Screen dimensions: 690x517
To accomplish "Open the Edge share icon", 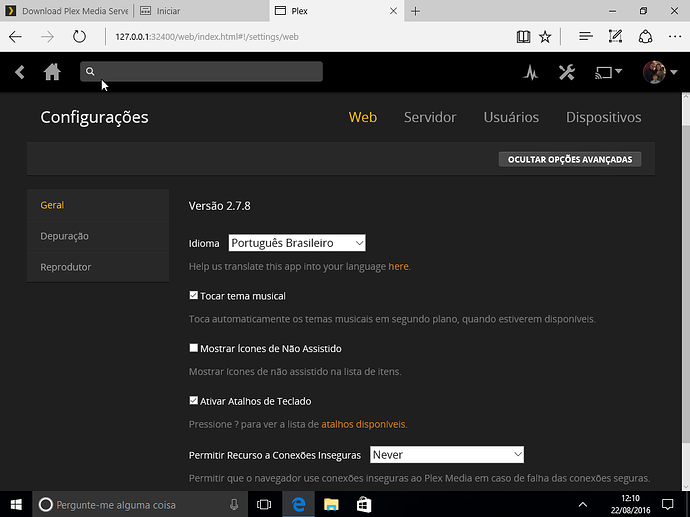I will [645, 37].
